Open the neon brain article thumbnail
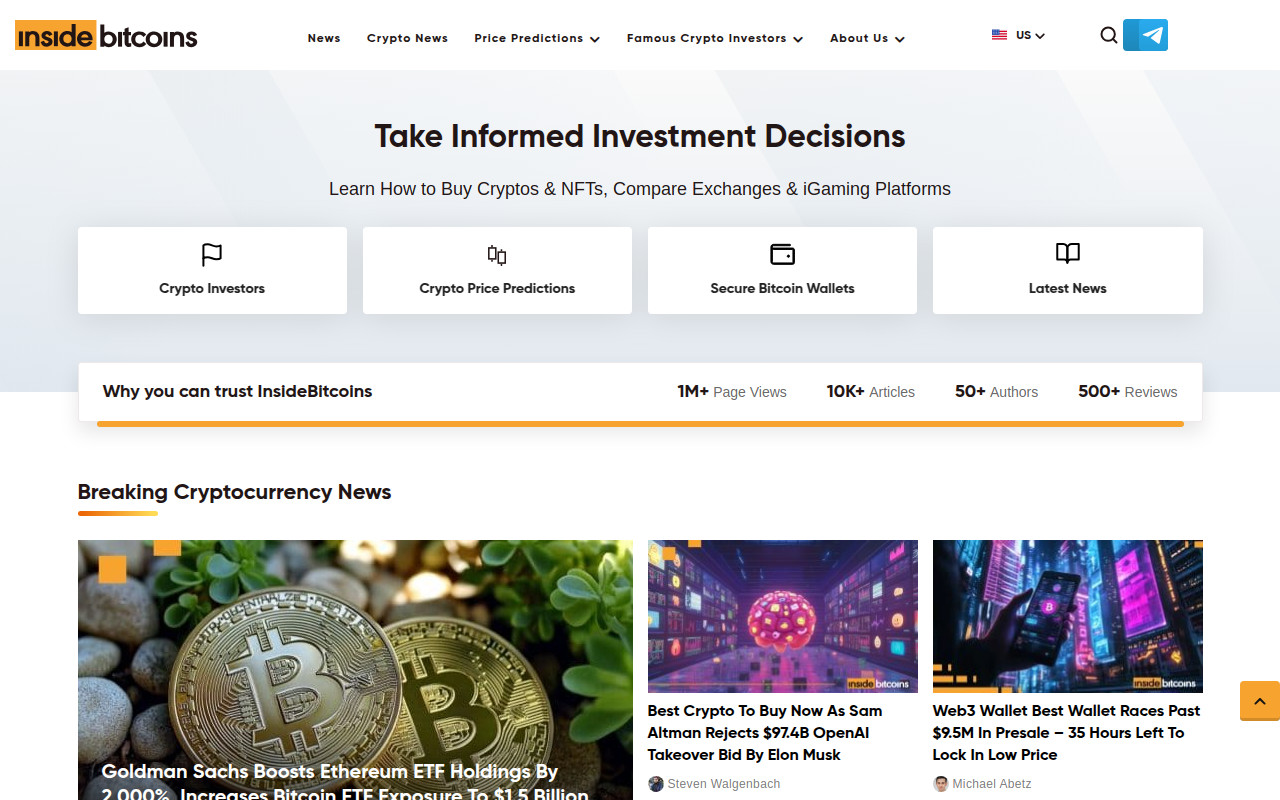This screenshot has width=1280, height=800. [782, 616]
